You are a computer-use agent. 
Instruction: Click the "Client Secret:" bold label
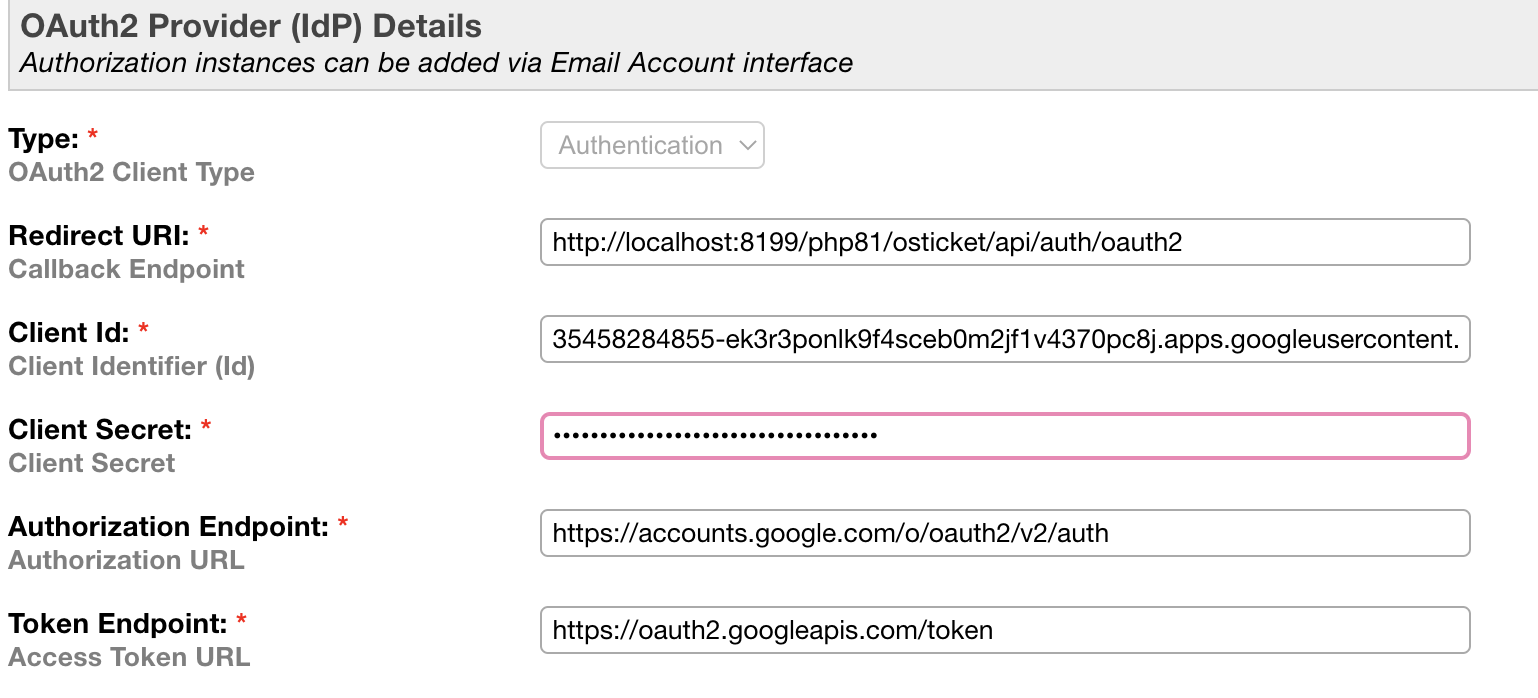(100, 429)
